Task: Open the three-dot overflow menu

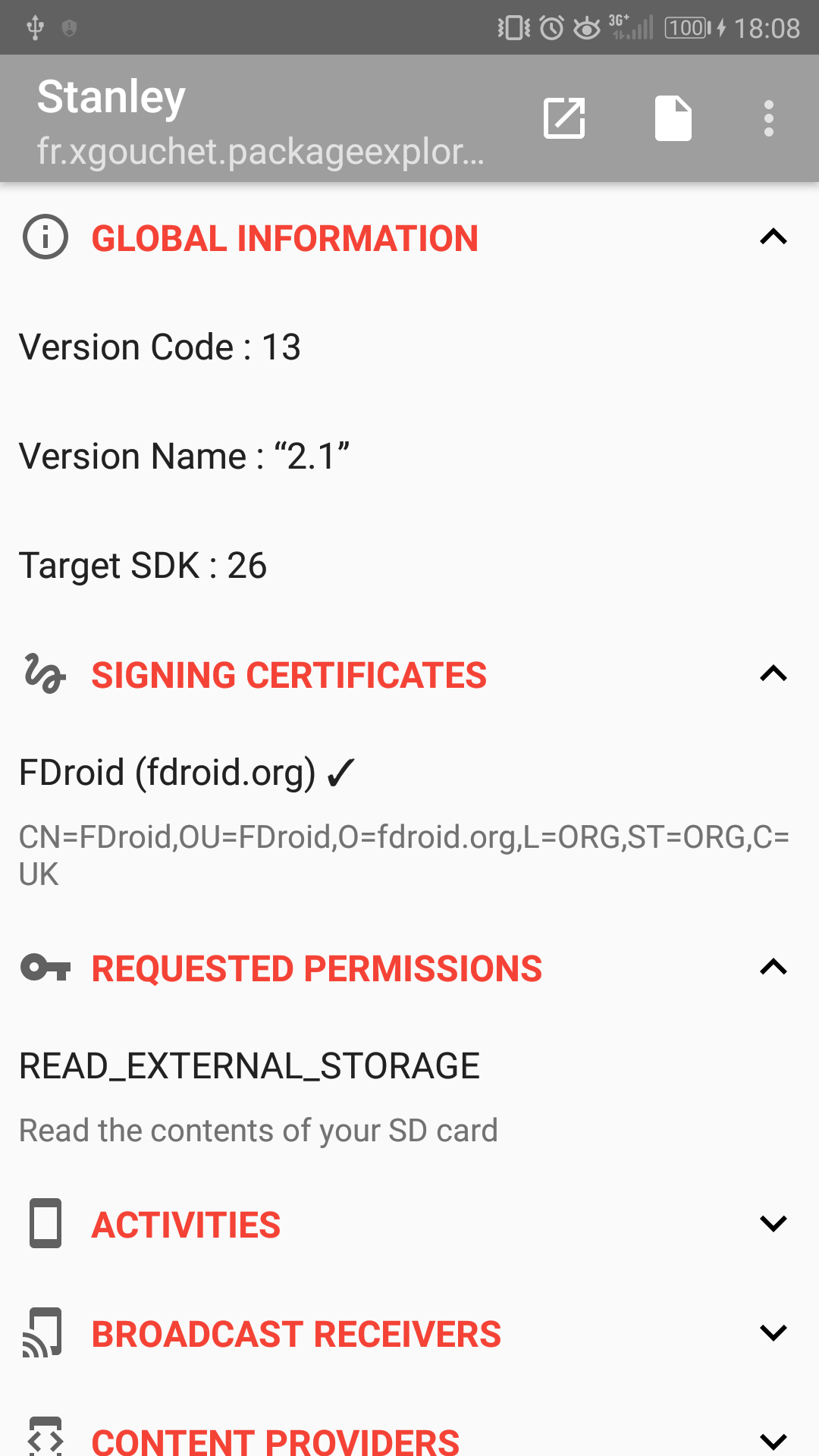Action: pos(769,118)
